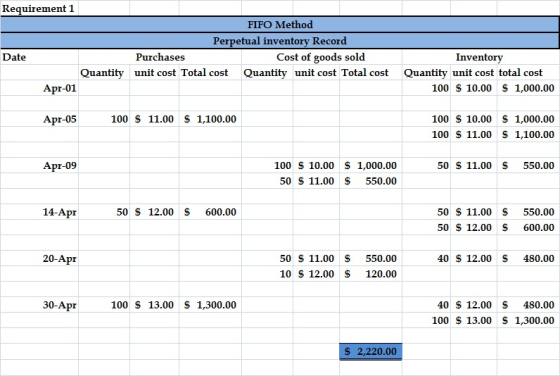Select 'Perpetual inventory Record' title cell
The width and height of the screenshot is (560, 376).
tap(280, 41)
